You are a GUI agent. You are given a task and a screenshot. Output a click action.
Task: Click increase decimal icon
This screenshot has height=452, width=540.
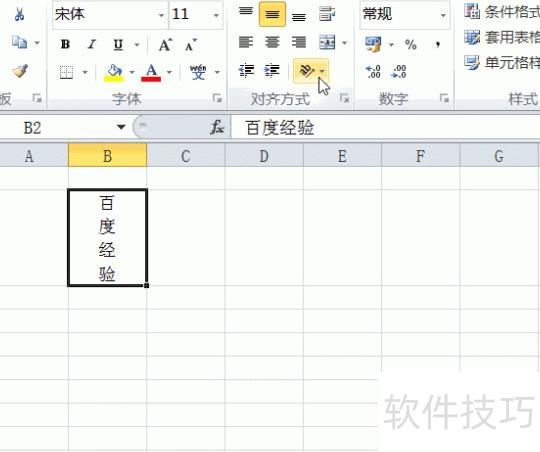tap(373, 71)
